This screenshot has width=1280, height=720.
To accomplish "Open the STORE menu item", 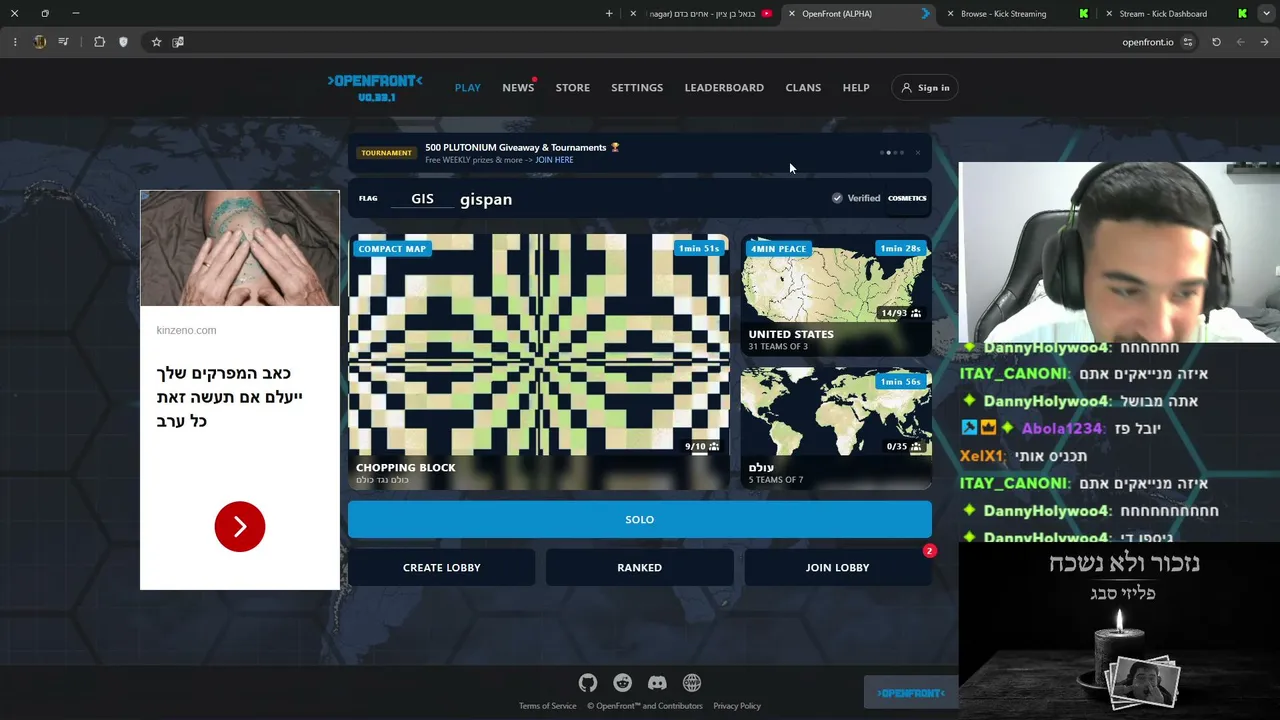I will (573, 88).
